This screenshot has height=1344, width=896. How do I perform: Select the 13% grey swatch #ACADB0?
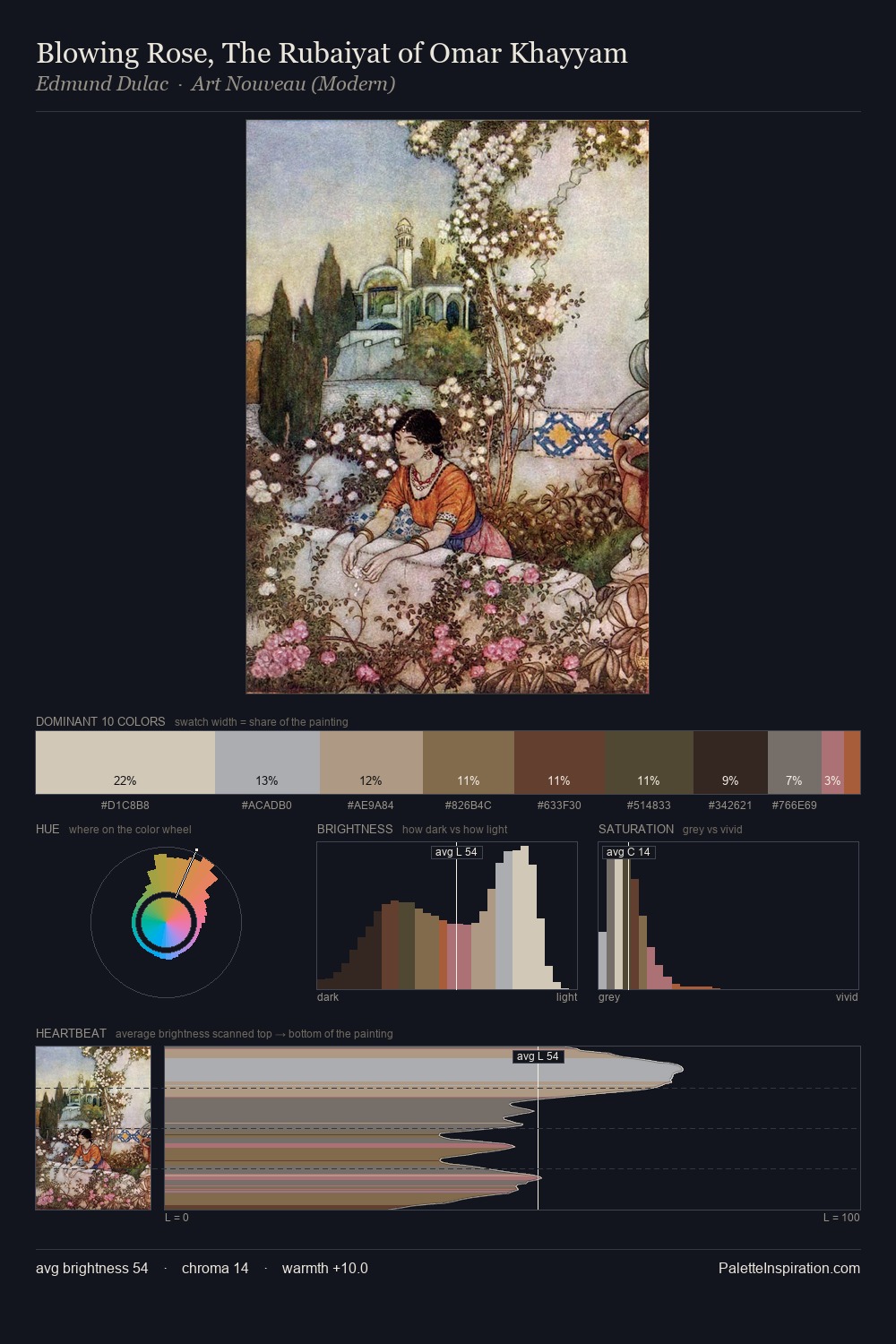coord(267,762)
